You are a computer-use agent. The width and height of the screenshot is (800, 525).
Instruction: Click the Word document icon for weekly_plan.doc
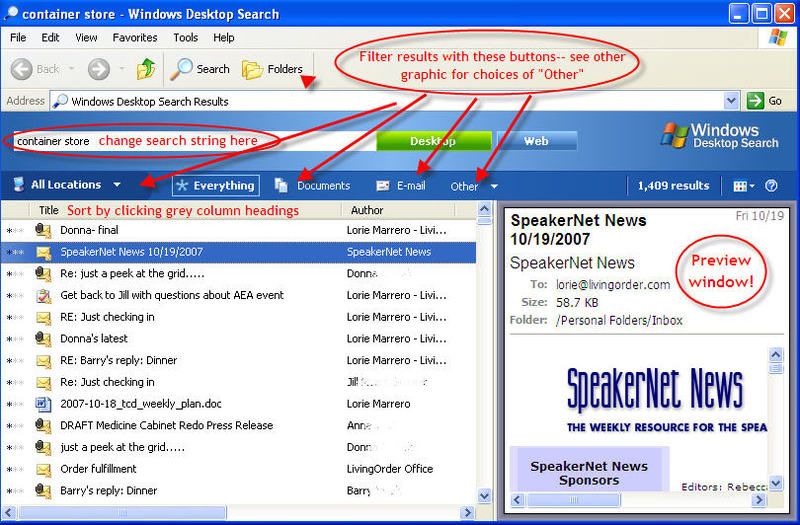click(x=43, y=404)
